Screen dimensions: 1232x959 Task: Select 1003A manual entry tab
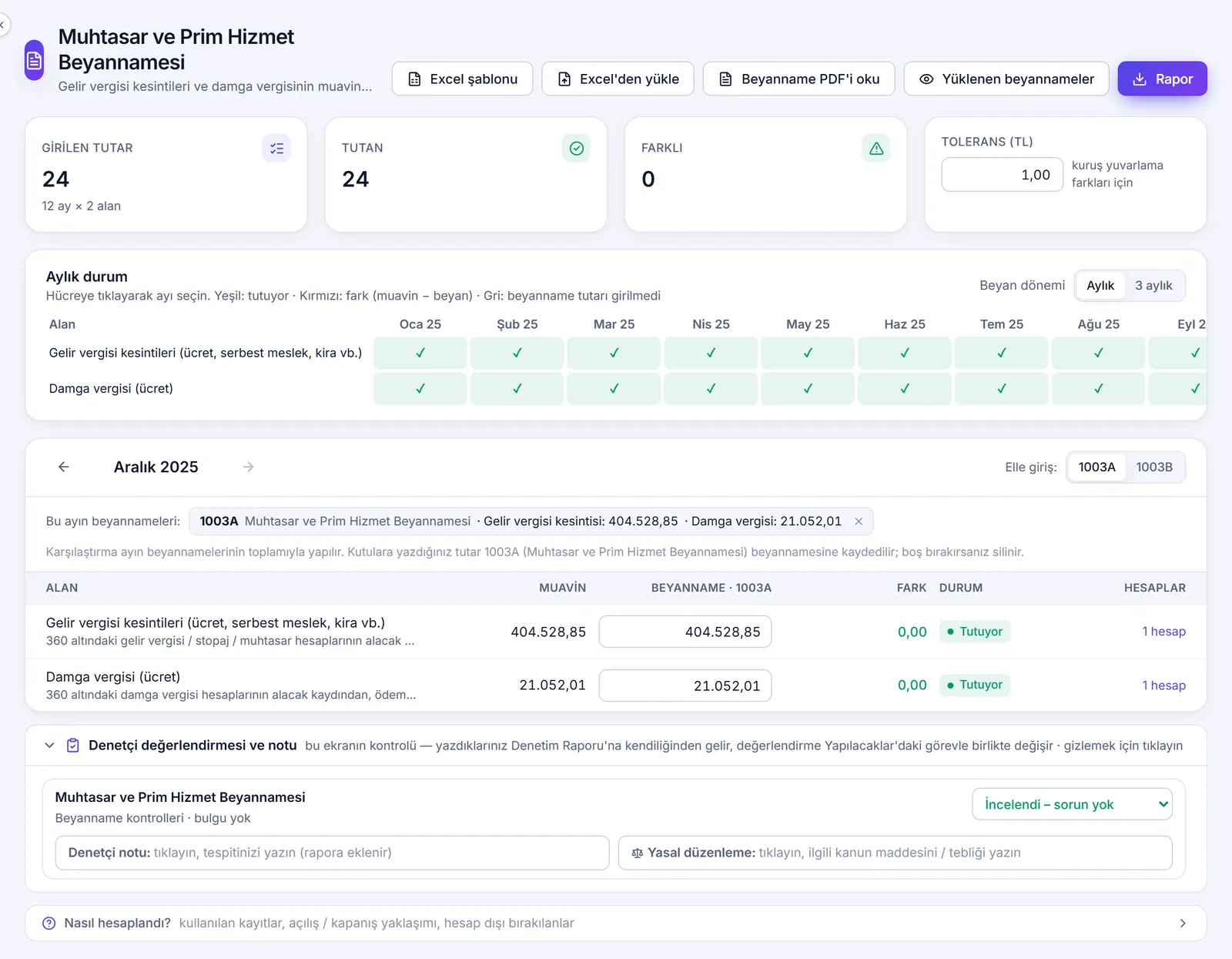(1096, 468)
